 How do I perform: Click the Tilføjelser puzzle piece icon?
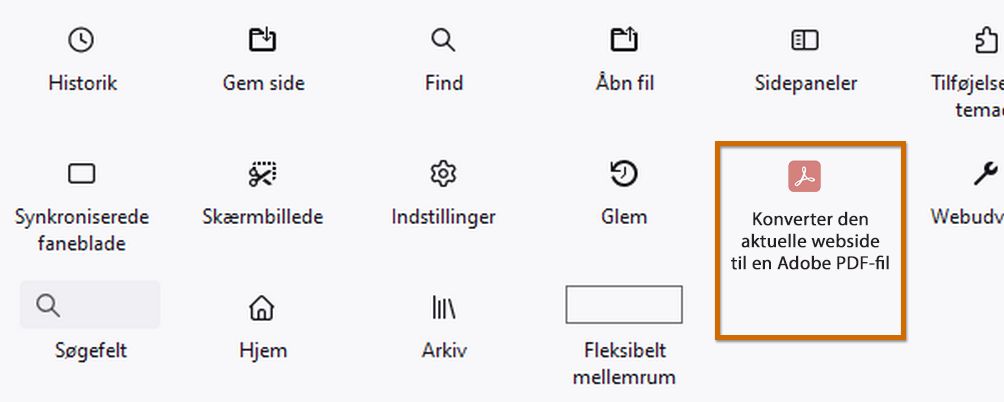(987, 40)
